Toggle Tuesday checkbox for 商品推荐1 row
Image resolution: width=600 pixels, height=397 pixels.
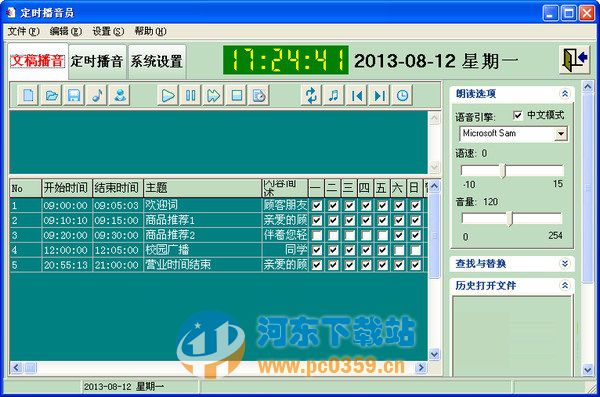click(x=333, y=221)
